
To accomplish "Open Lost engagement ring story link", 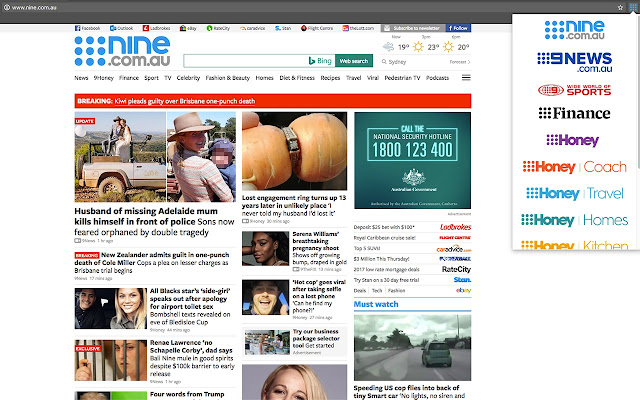I will click(294, 205).
